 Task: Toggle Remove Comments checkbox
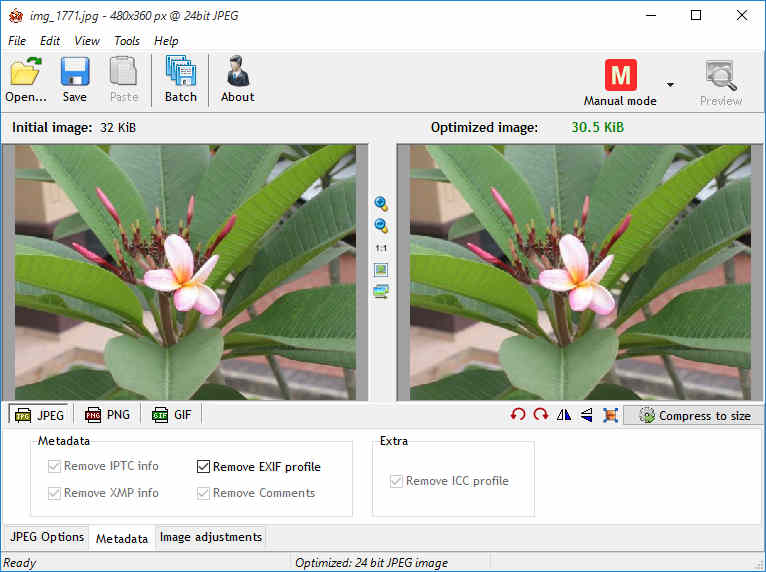coord(203,493)
